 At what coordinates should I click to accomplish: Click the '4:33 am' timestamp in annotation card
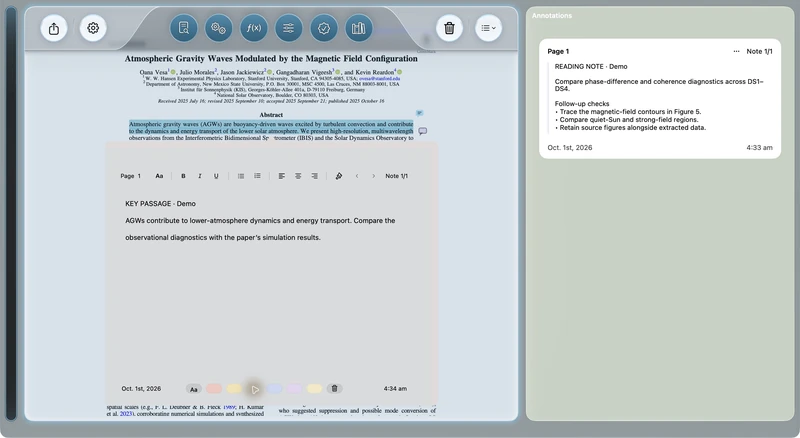coord(759,148)
